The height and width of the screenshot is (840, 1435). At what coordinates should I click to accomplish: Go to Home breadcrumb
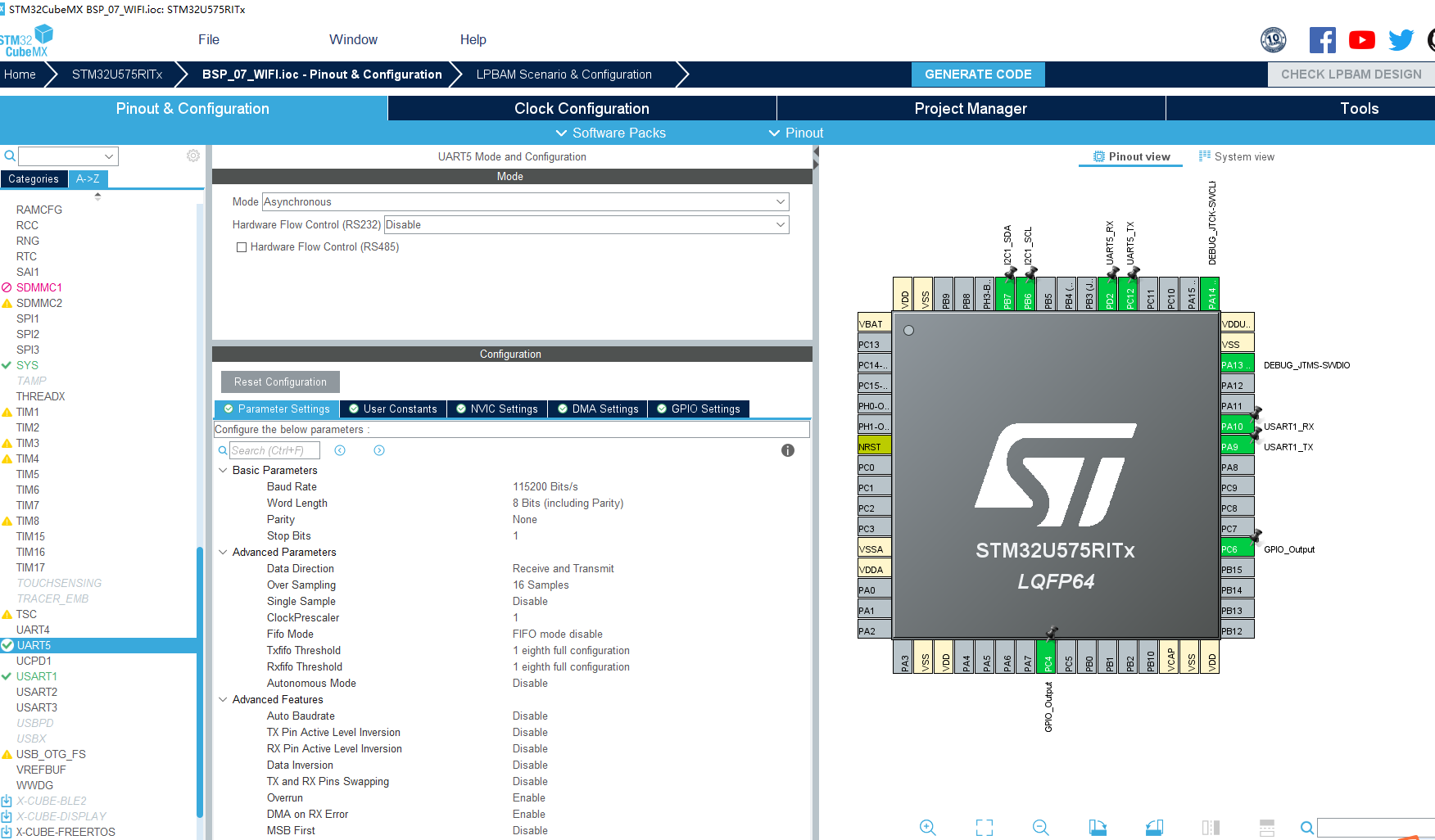coord(20,74)
